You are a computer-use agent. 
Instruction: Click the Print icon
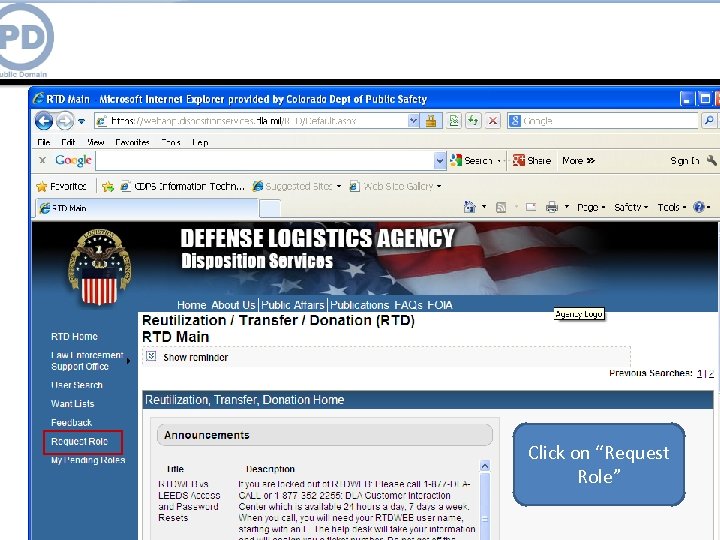coord(552,207)
